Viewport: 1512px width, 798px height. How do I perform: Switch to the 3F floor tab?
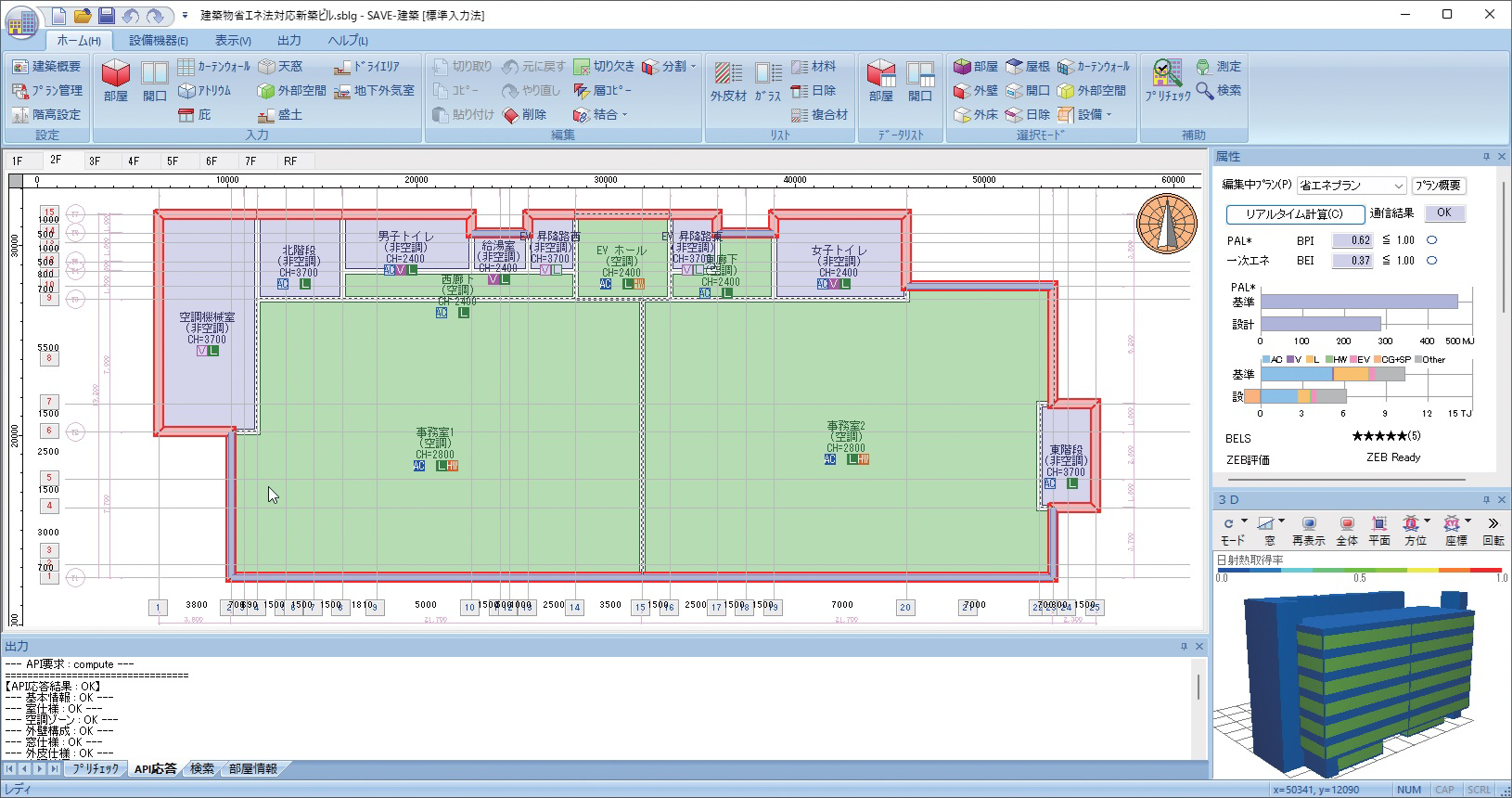coord(95,161)
